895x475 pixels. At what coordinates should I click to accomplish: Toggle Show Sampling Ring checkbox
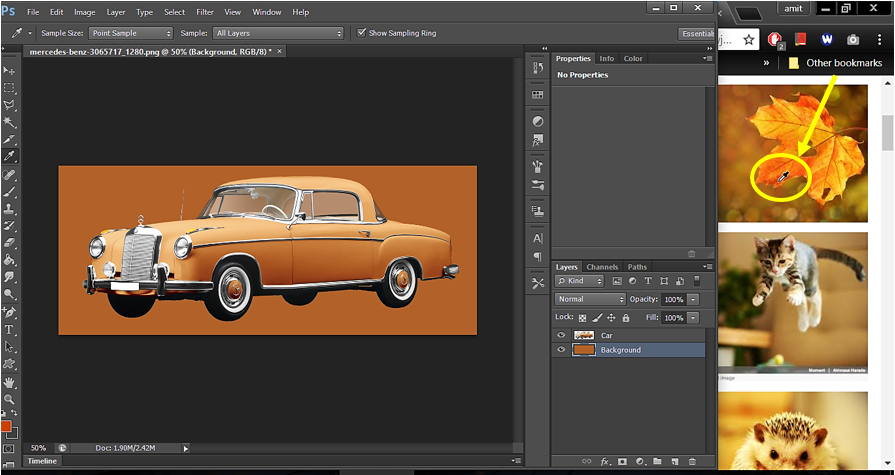[x=361, y=33]
